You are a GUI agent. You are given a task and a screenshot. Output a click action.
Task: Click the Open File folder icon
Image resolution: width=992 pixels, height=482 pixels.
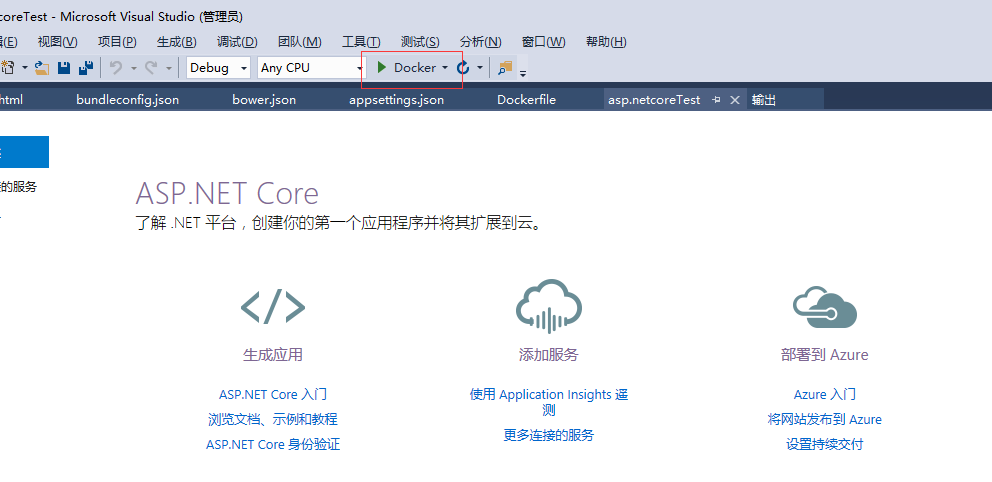(42, 68)
